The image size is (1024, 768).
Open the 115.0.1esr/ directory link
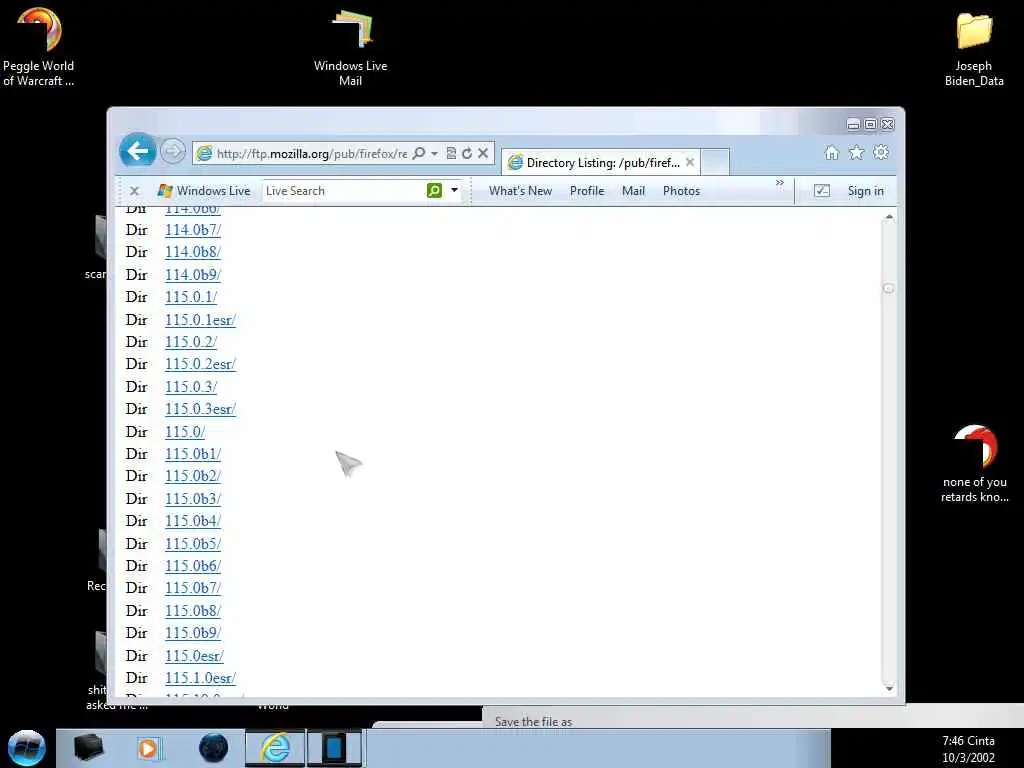(x=200, y=320)
